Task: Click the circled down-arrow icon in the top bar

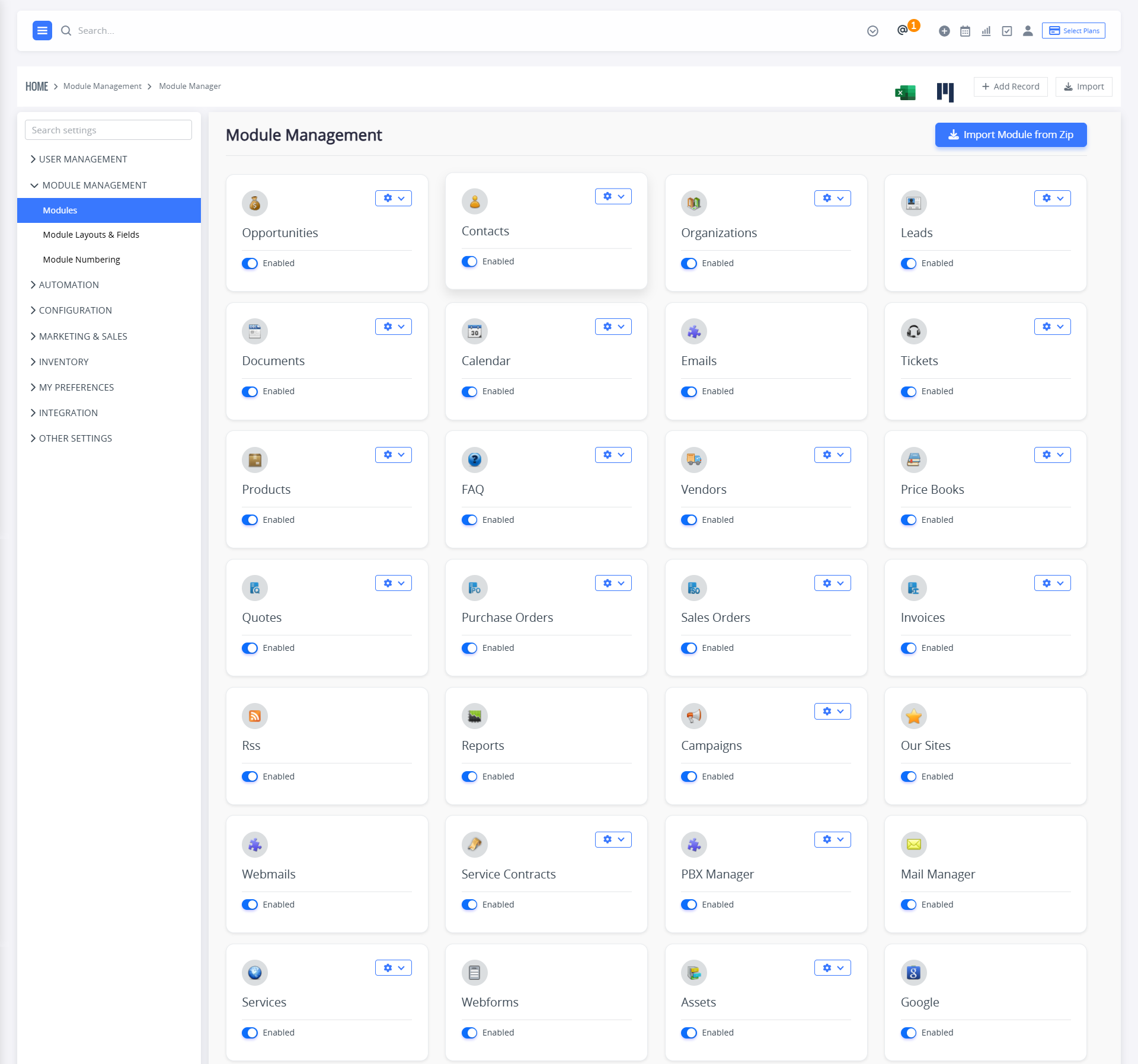Action: [x=872, y=31]
